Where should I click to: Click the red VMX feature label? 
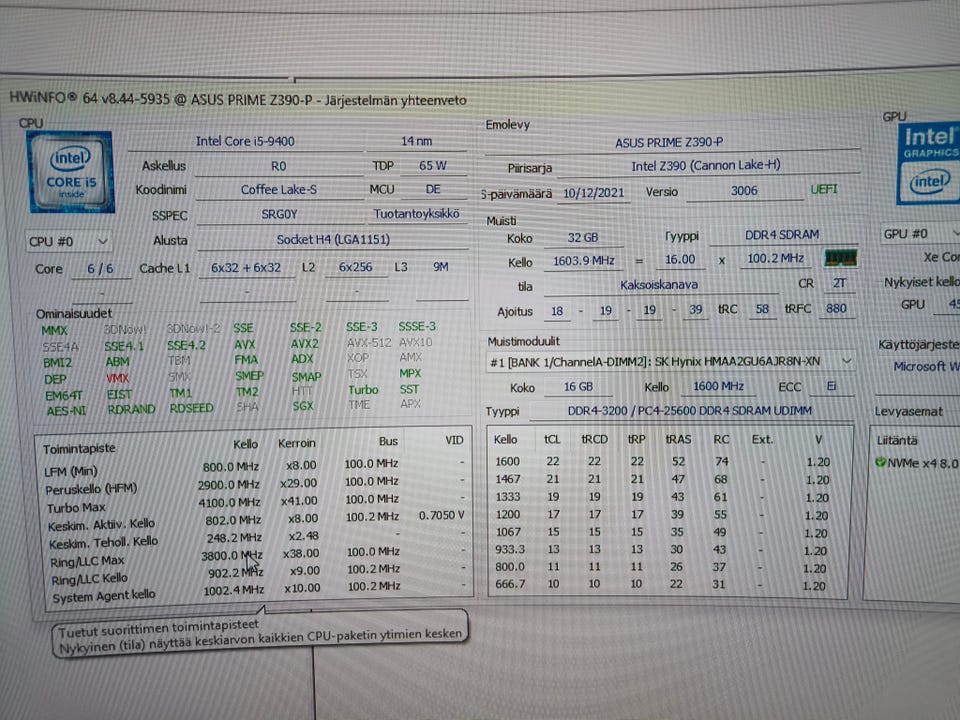pyautogui.click(x=117, y=378)
